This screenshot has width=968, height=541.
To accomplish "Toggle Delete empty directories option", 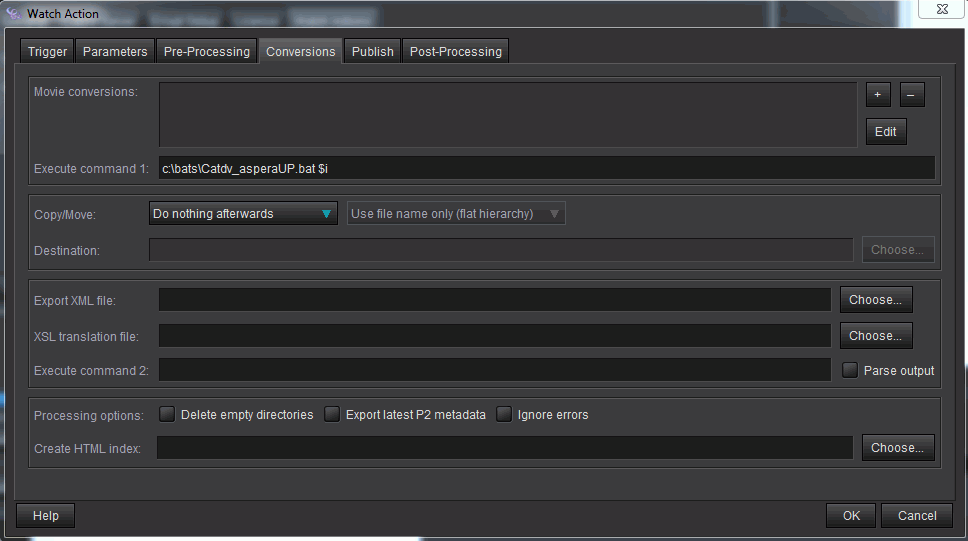I will 167,414.
